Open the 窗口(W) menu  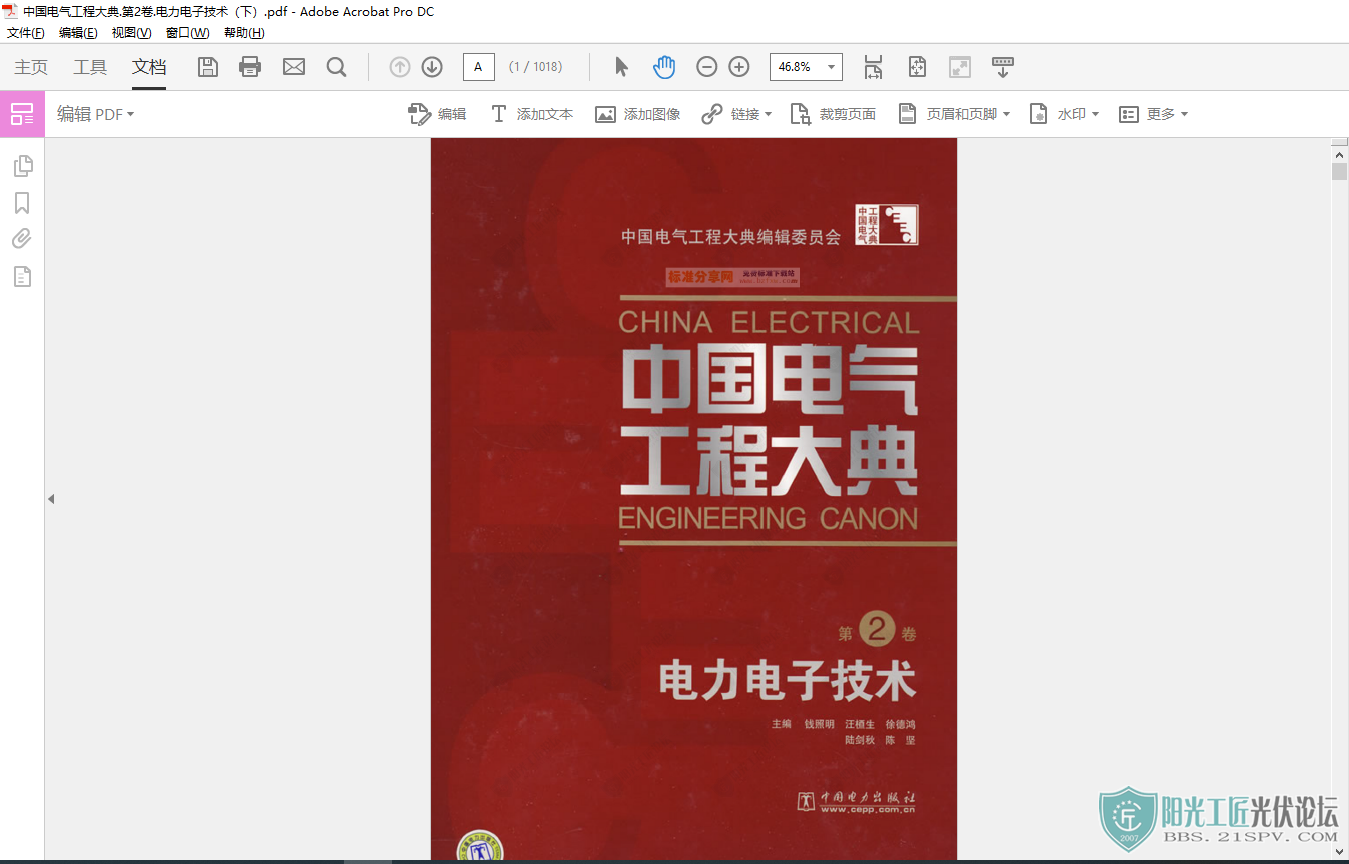187,33
